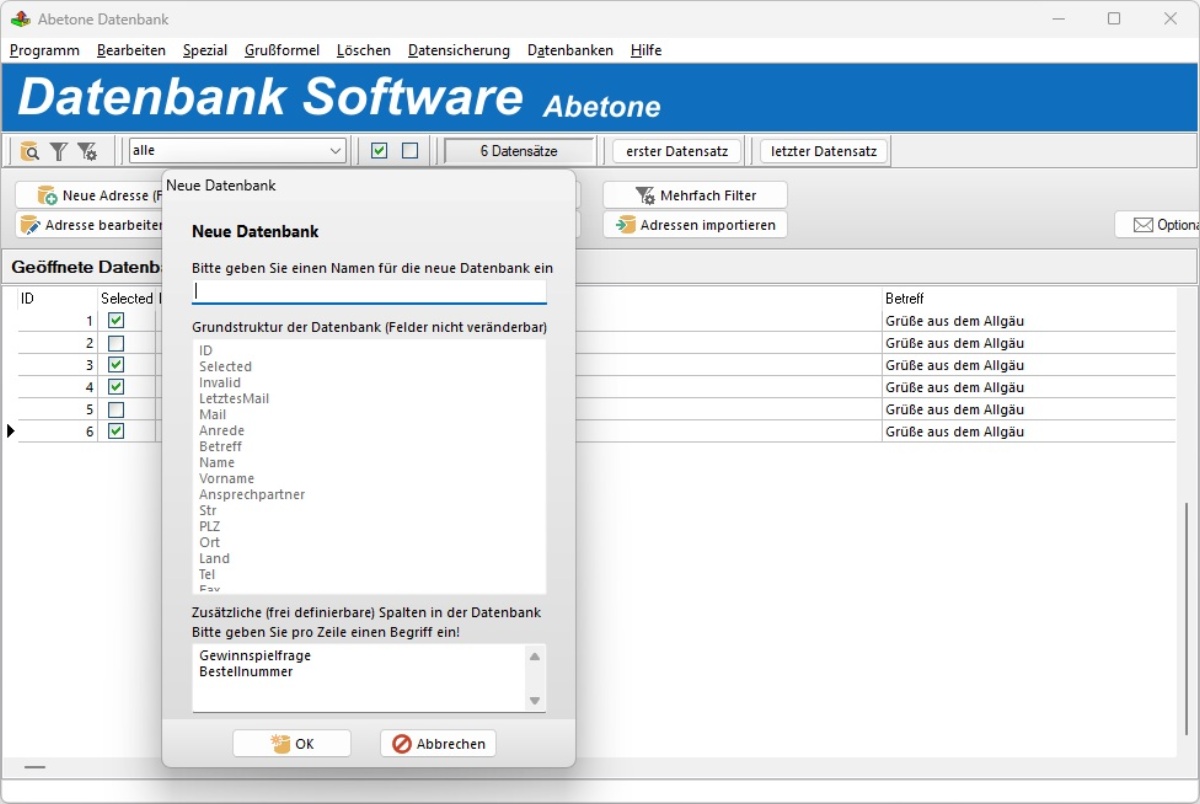Image resolution: width=1200 pixels, height=804 pixels.
Task: Jump to letzter Datensatz
Action: coord(824,151)
